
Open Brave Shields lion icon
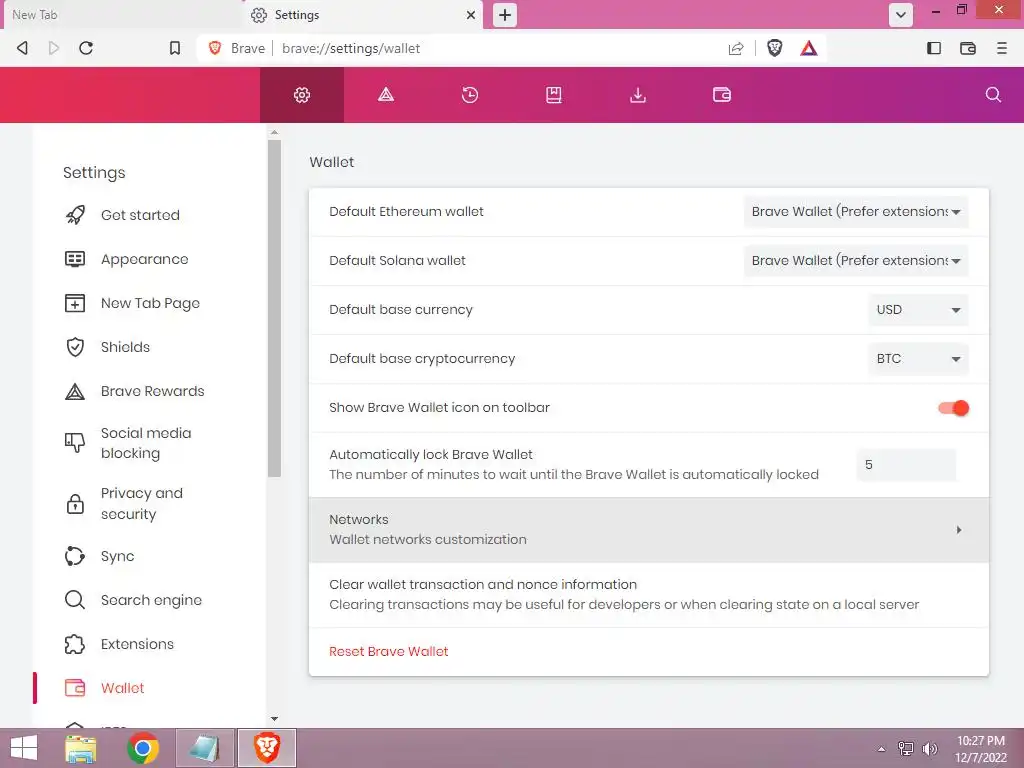click(775, 48)
